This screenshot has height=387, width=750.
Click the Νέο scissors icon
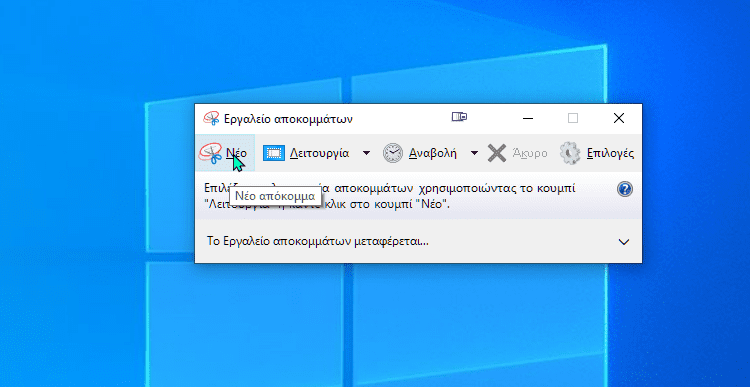[x=210, y=154]
